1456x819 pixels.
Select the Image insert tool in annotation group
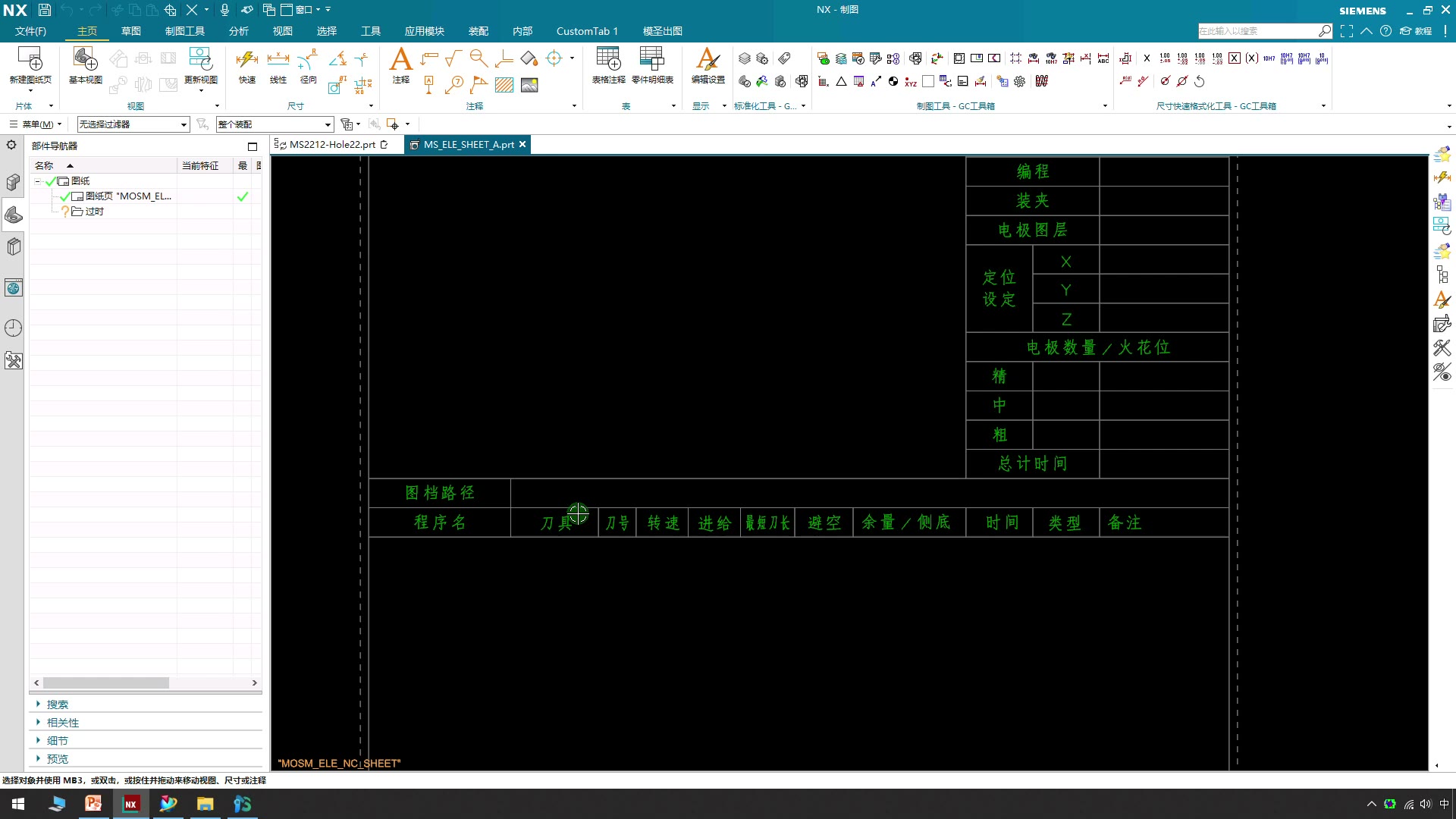pos(529,84)
